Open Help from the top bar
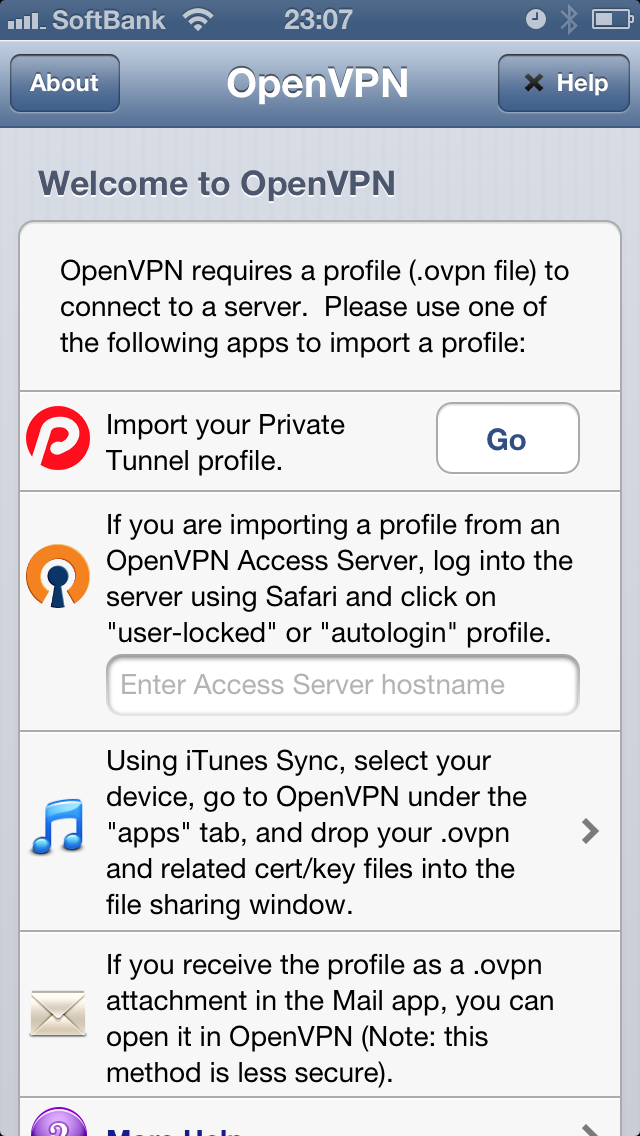This screenshot has width=640, height=1136. coord(564,83)
